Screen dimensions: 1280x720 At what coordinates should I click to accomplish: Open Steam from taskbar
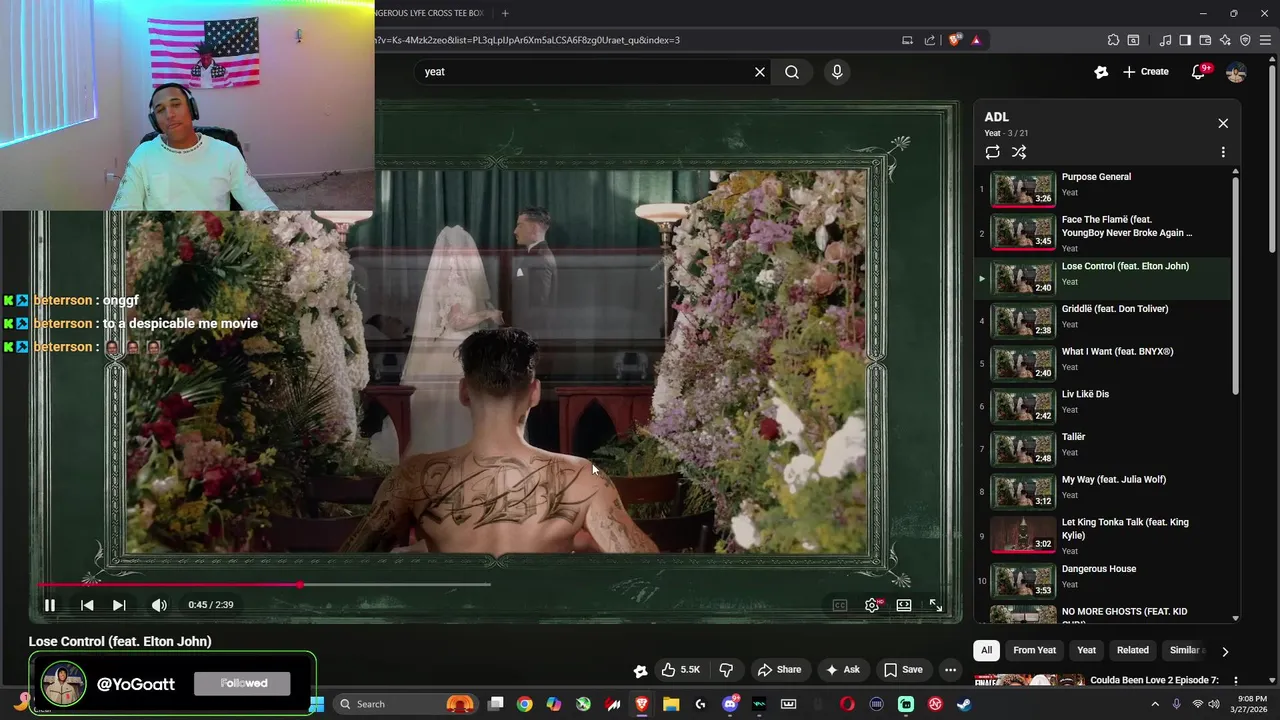tap(964, 704)
